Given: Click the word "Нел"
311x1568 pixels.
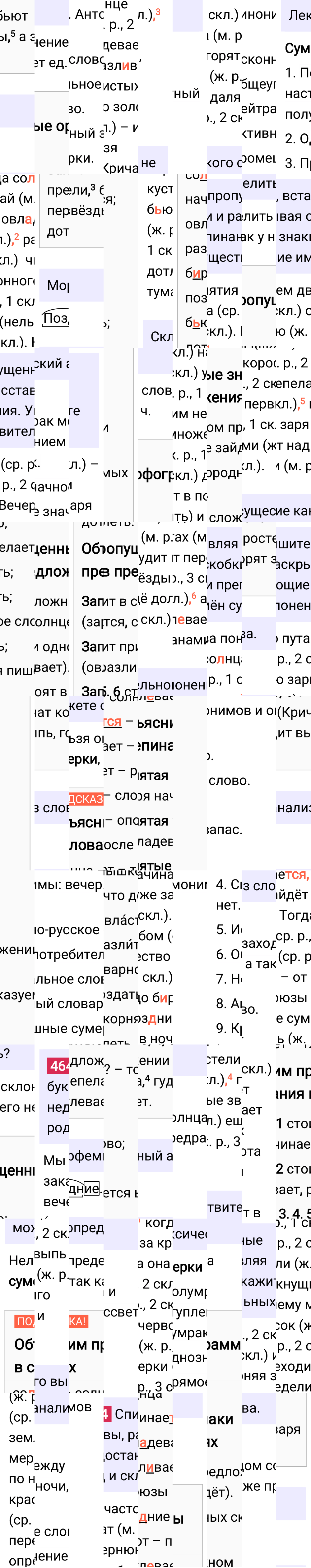Looking at the screenshot, I should (x=21, y=1261).
